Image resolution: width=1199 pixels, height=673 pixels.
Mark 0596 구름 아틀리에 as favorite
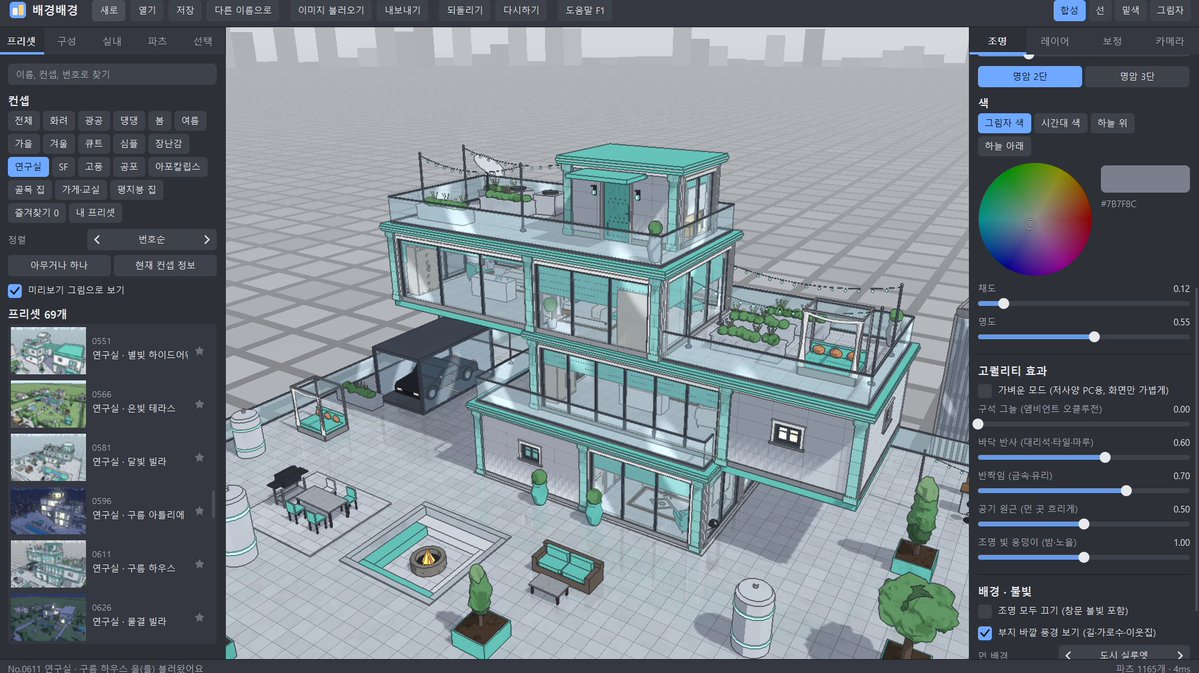coord(200,511)
